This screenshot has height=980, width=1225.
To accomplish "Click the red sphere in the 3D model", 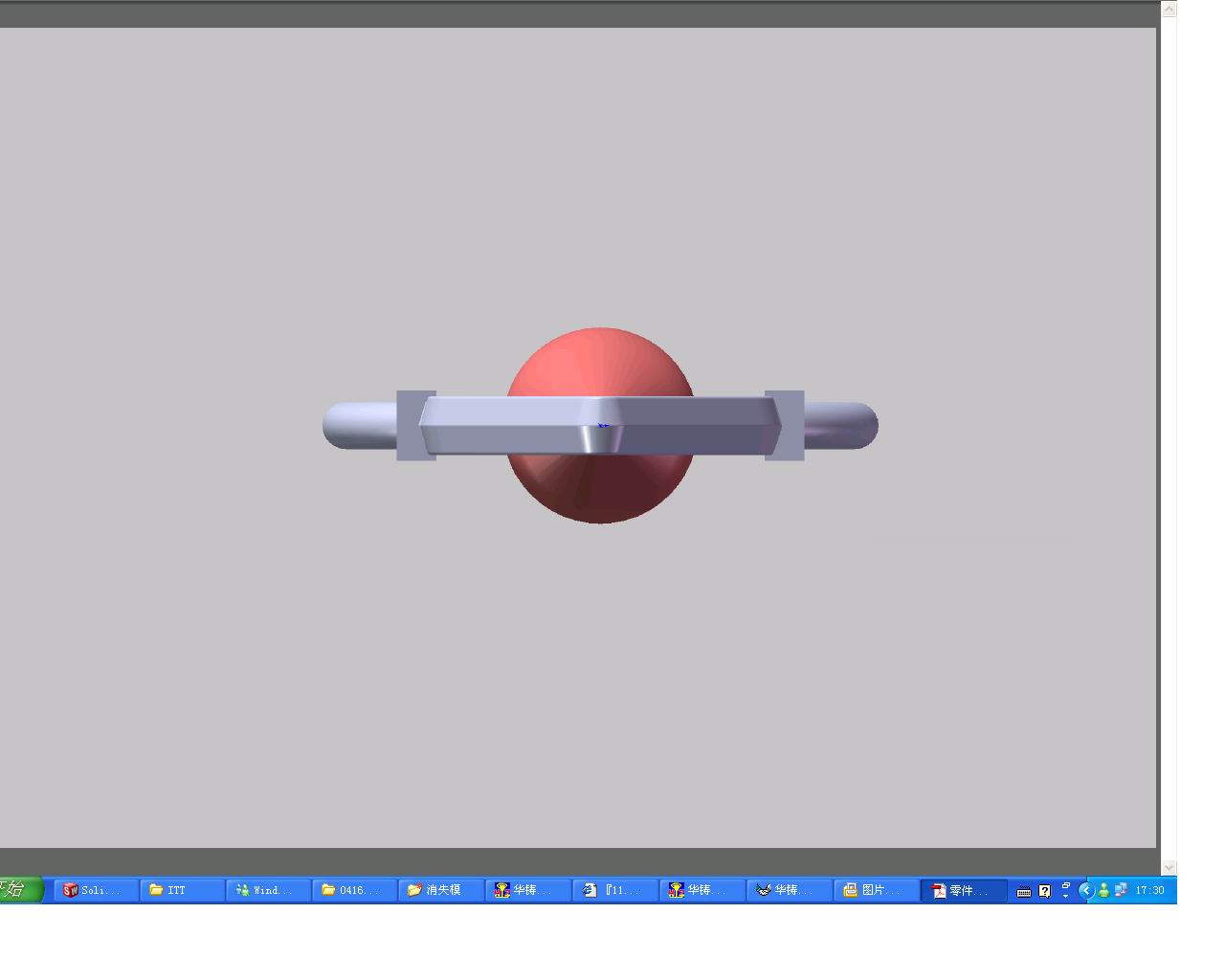I will (601, 362).
